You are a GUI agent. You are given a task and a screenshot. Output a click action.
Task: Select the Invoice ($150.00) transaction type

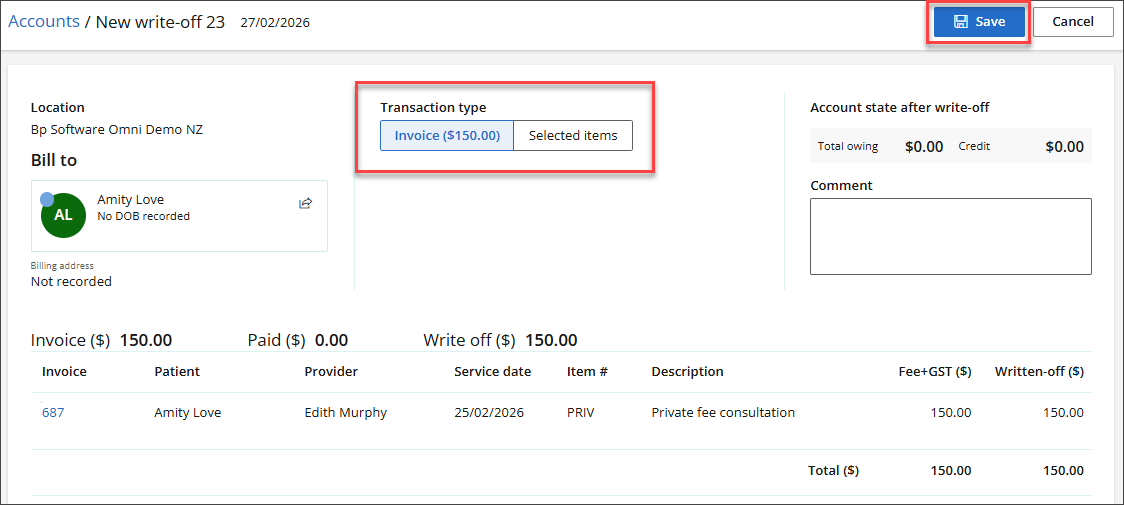click(447, 136)
